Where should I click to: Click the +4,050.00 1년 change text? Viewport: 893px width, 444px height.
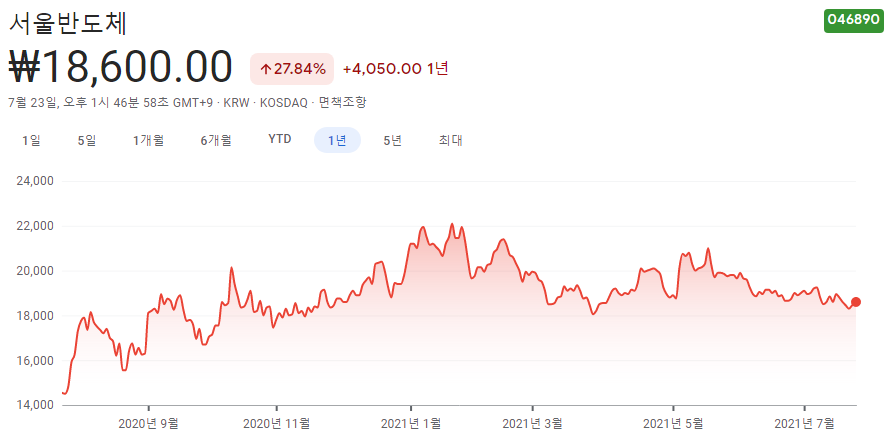396,69
